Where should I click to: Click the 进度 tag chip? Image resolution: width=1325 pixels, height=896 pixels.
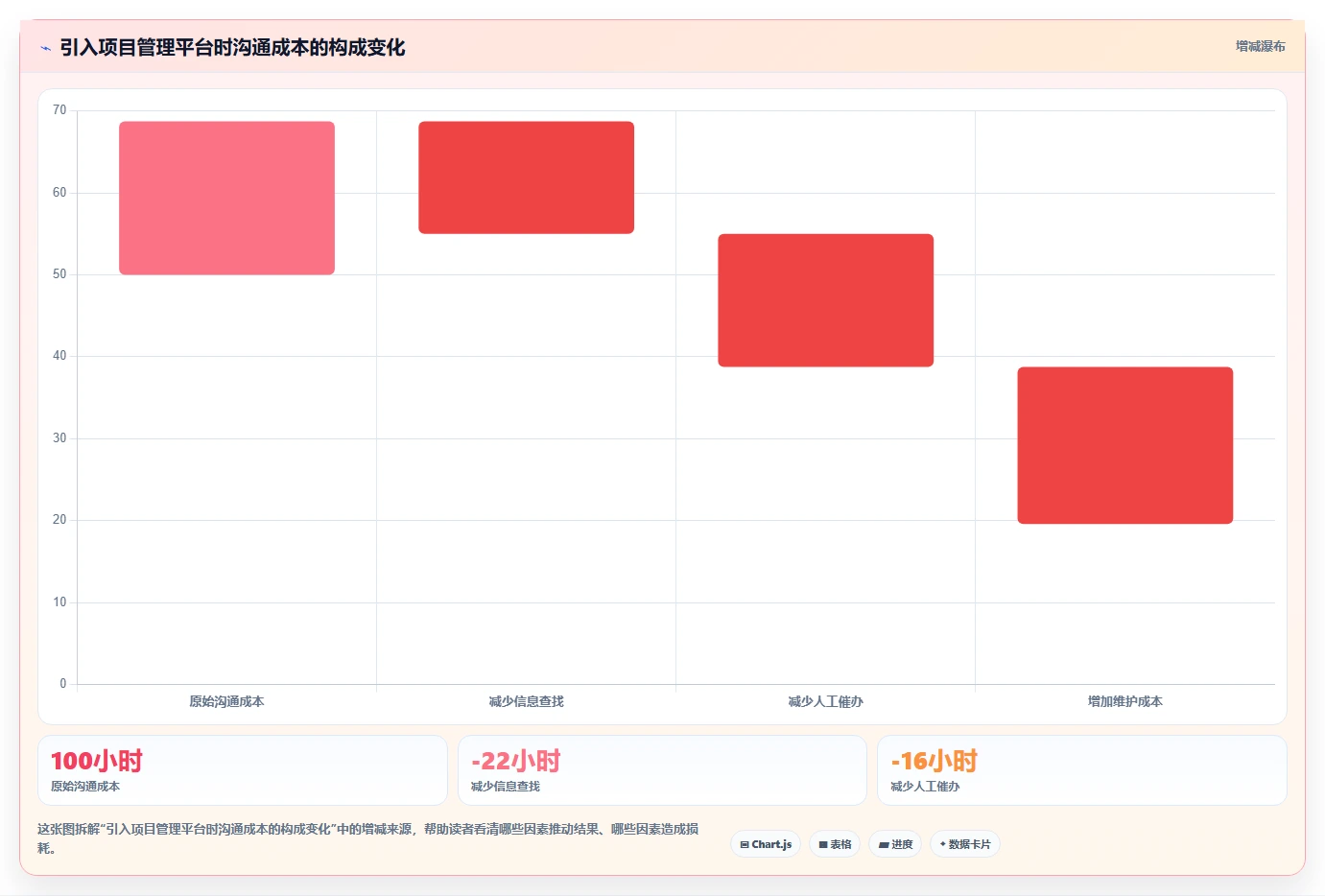point(895,844)
